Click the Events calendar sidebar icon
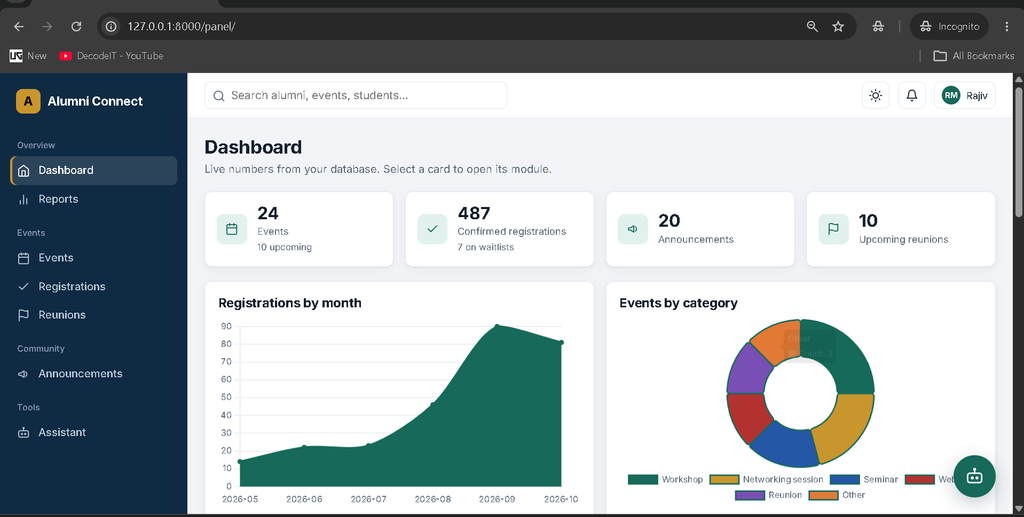1024x517 pixels. pos(24,258)
